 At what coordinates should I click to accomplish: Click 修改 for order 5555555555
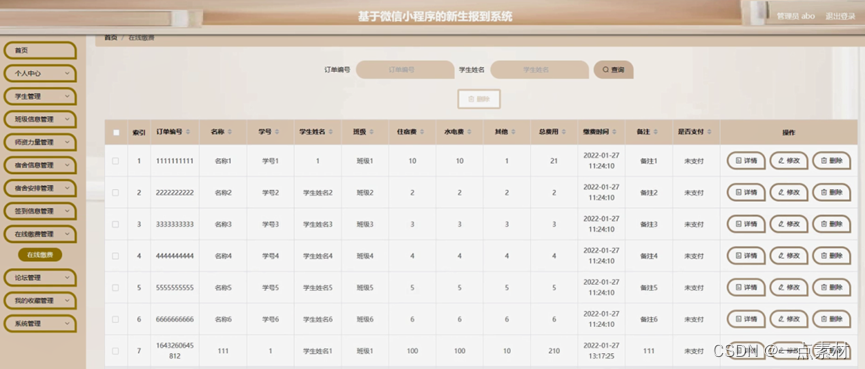coord(789,287)
